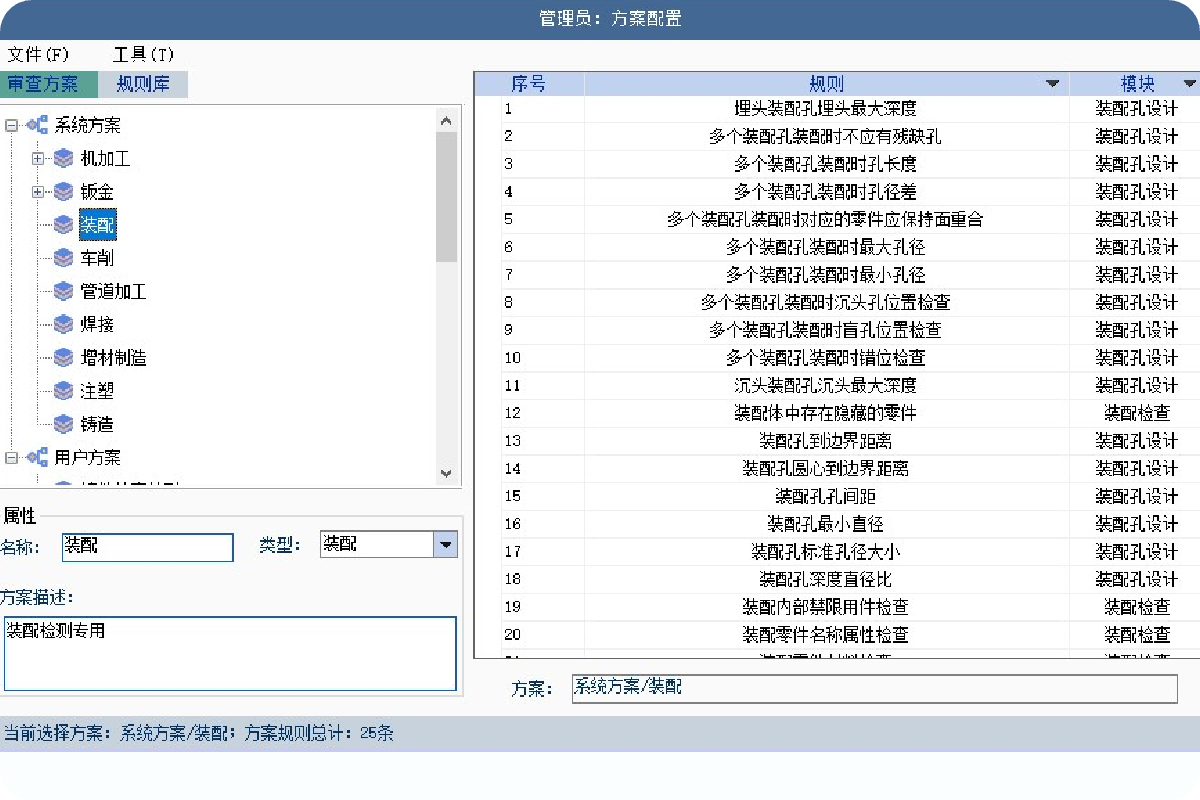Click the layered icon beside 焊接
This screenshot has height=800, width=1200.
[x=64, y=324]
